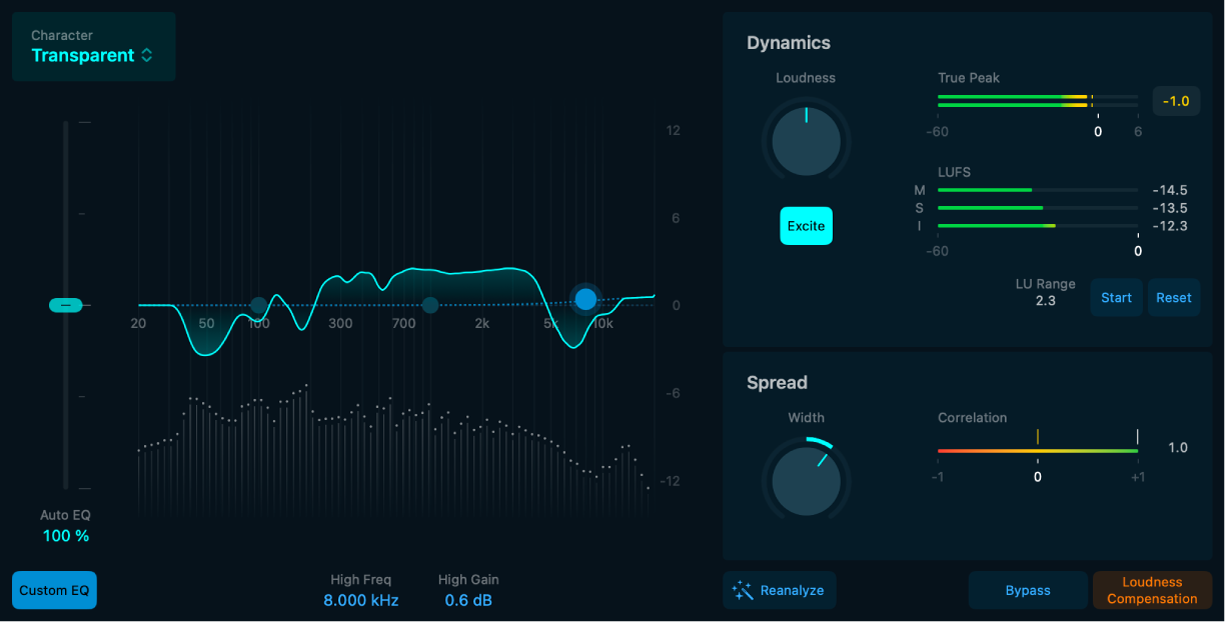Click the True Peak meter

(1038, 101)
